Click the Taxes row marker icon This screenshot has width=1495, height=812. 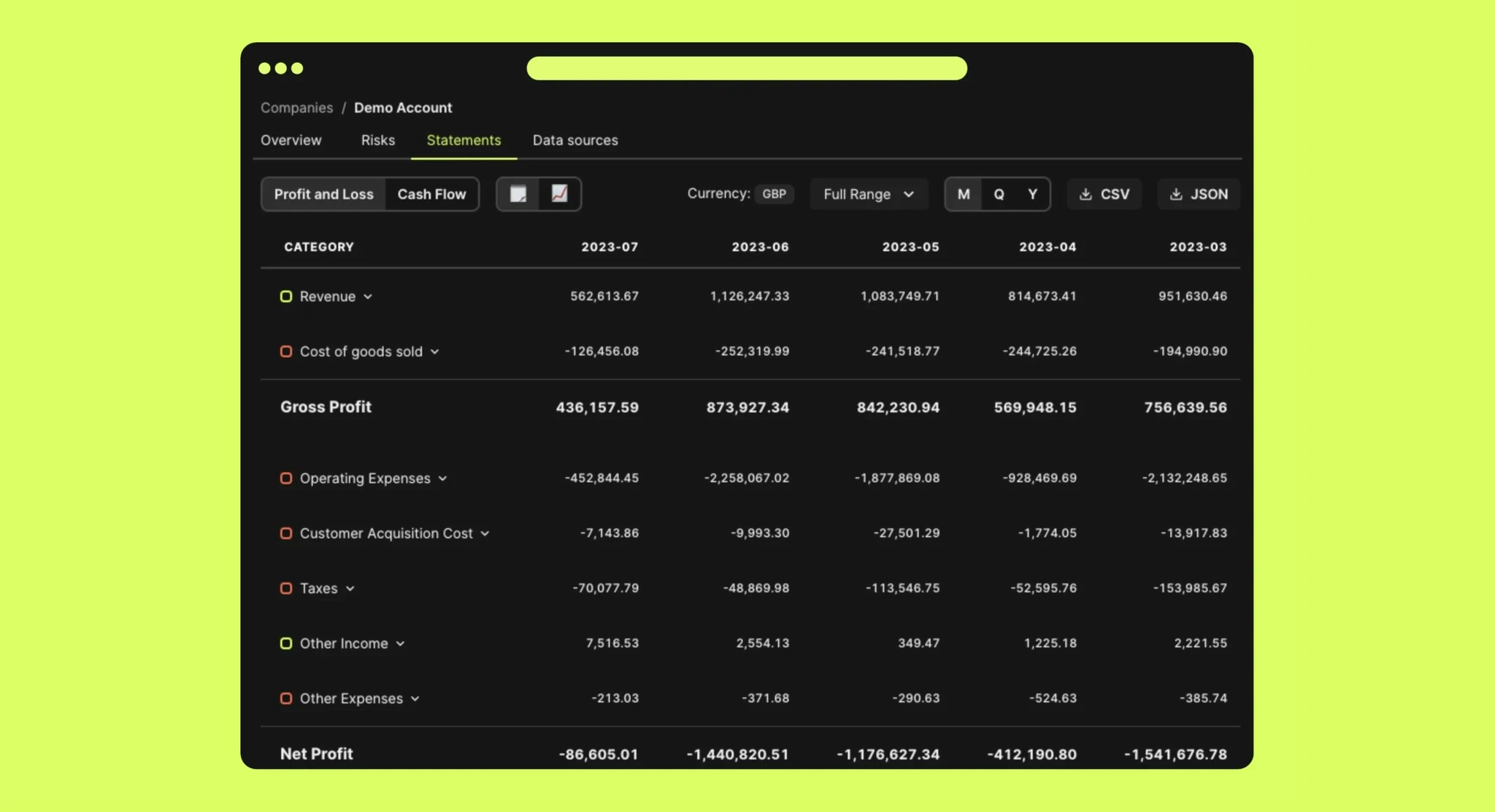point(286,588)
